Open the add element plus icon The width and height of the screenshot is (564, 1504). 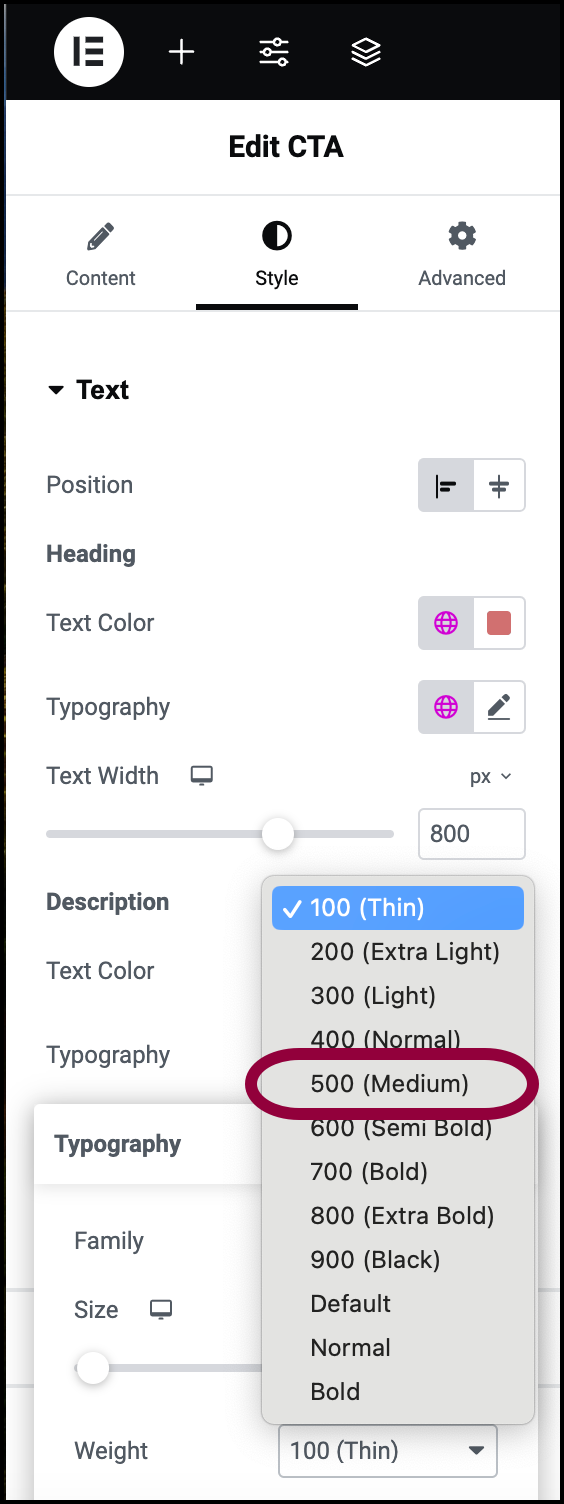(181, 52)
